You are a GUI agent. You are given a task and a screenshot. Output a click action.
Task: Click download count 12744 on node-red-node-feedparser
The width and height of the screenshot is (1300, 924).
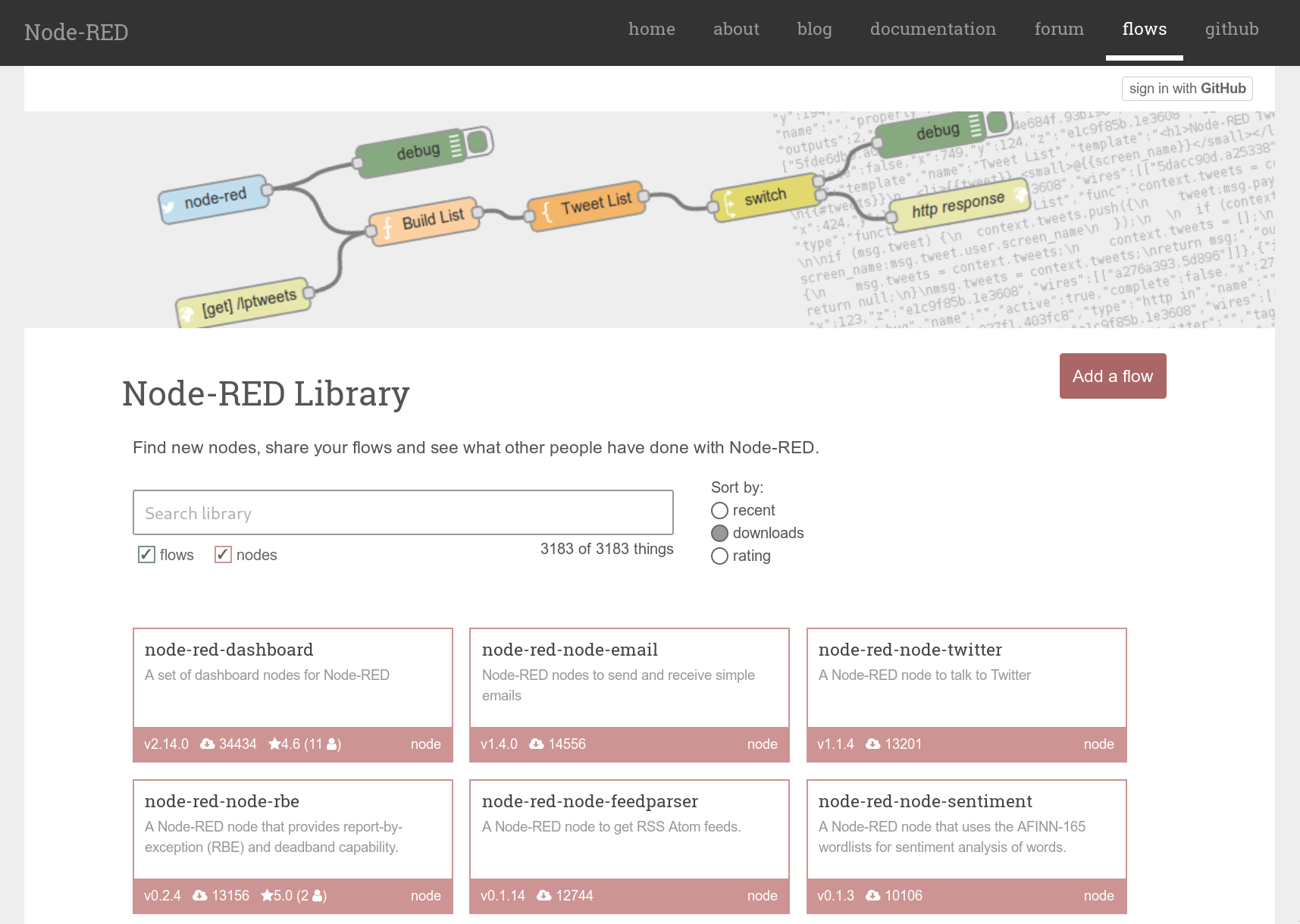(x=575, y=896)
